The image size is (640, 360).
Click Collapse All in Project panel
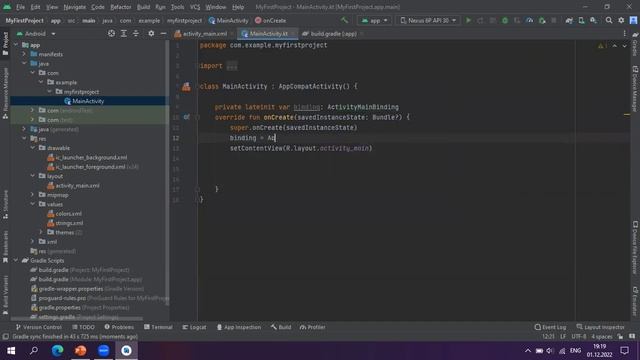tap(136, 33)
